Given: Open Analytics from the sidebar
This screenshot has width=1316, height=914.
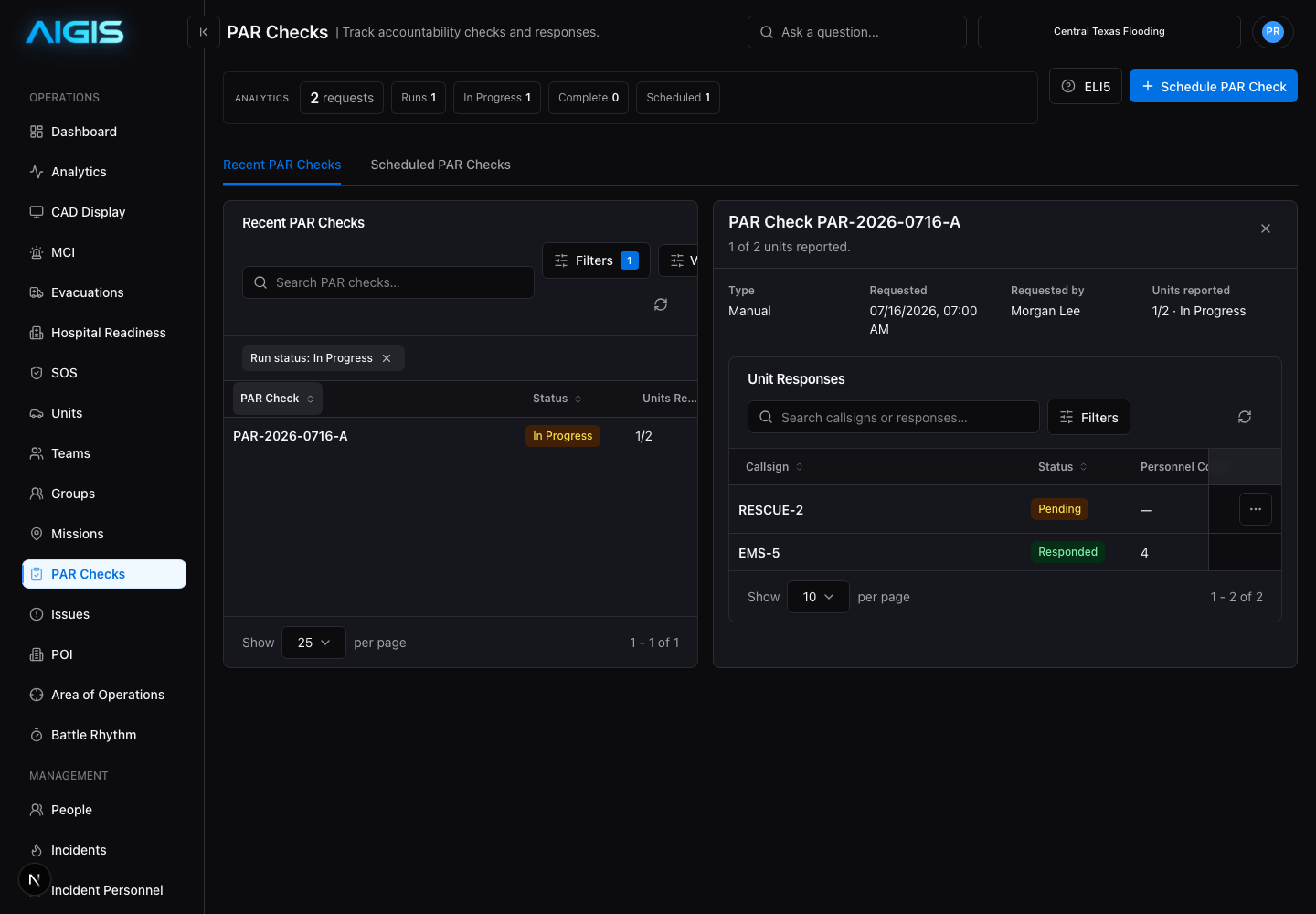Looking at the screenshot, I should (x=104, y=172).
